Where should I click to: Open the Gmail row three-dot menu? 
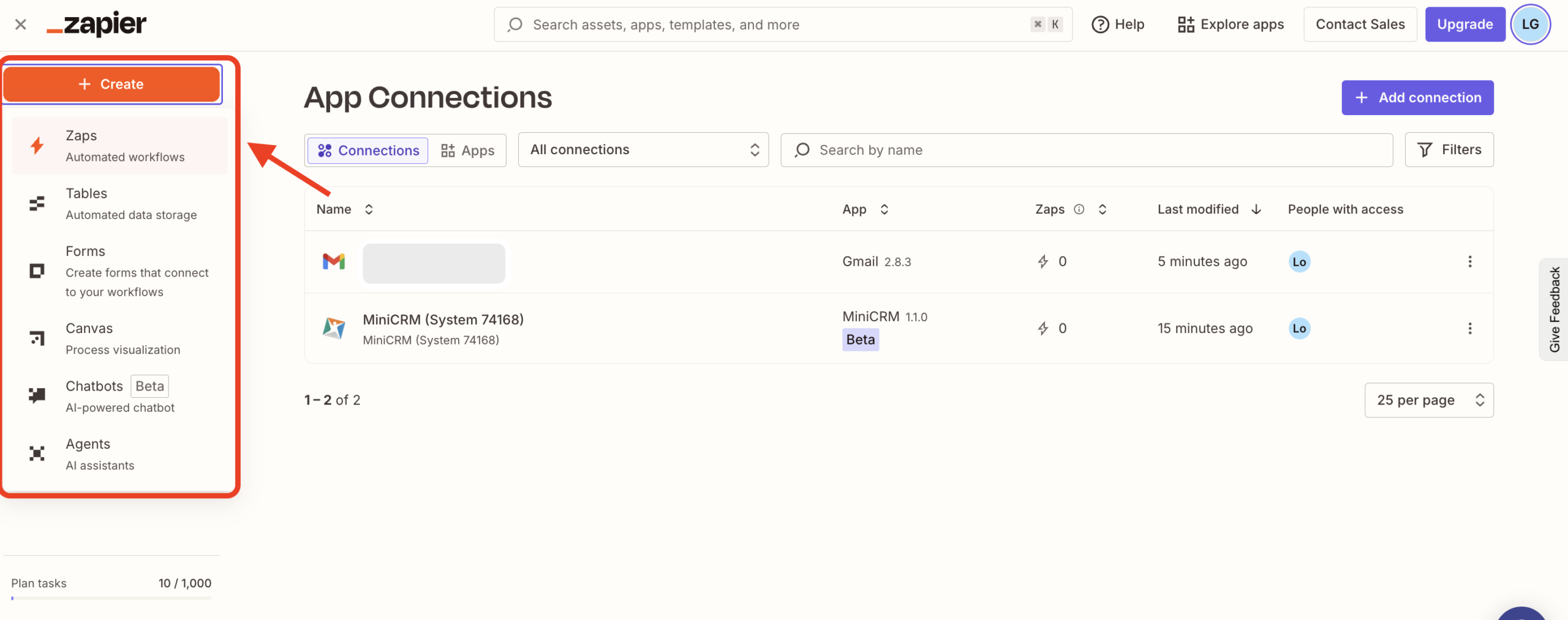[x=1469, y=262]
